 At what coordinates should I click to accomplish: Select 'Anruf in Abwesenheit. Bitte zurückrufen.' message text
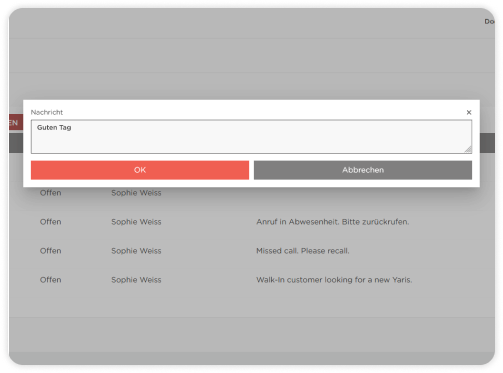(332, 222)
